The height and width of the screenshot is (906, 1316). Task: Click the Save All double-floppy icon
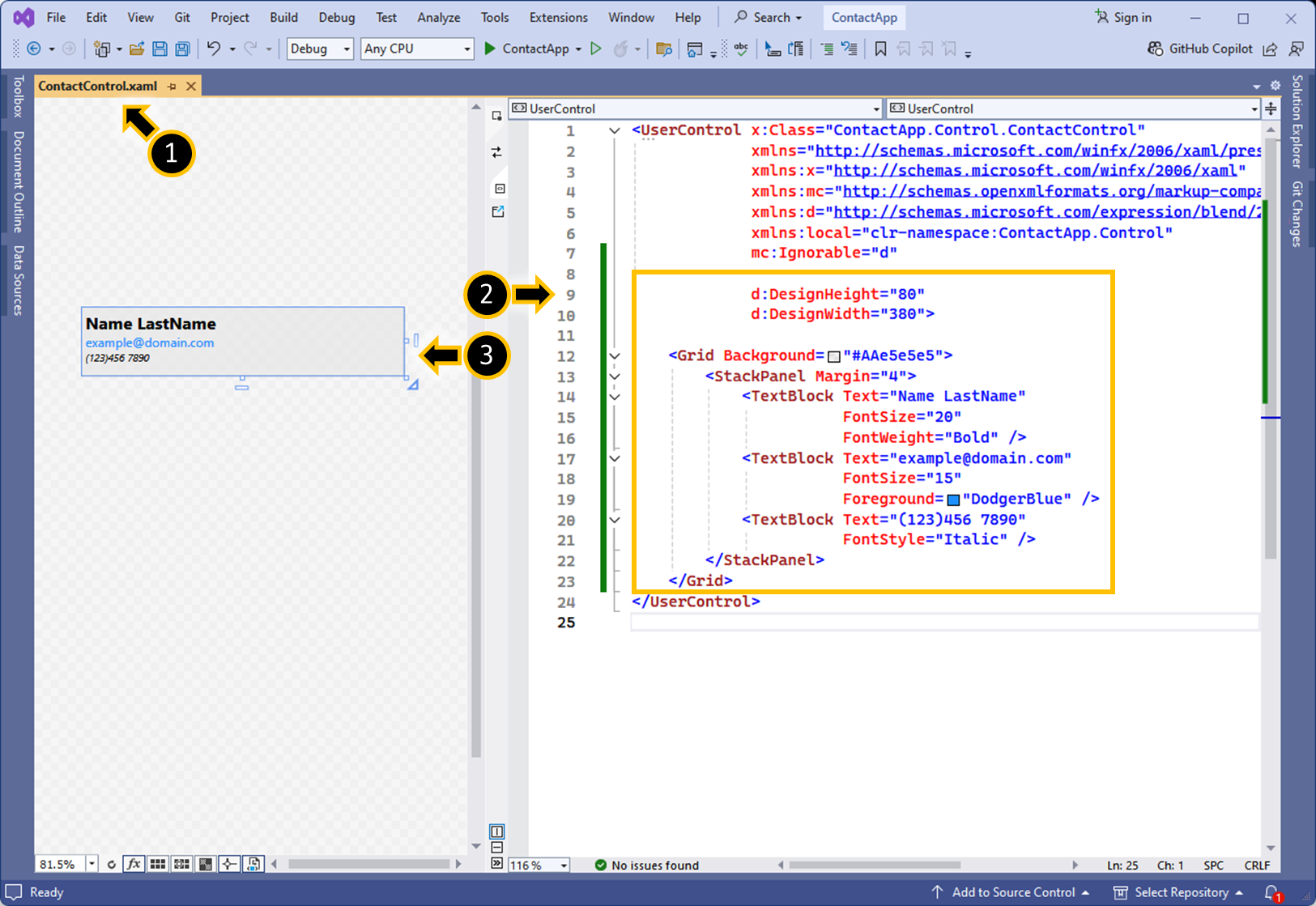tap(182, 49)
